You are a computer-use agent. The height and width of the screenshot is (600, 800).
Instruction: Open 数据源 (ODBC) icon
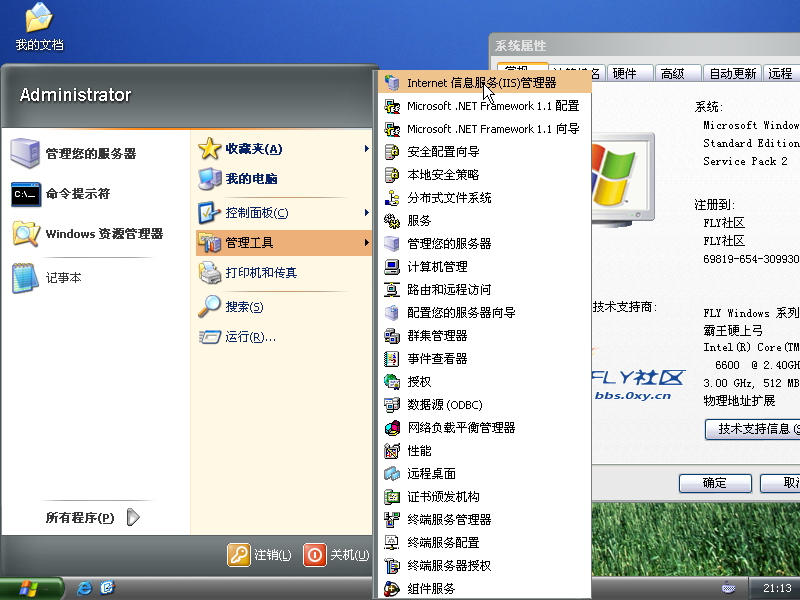point(391,405)
